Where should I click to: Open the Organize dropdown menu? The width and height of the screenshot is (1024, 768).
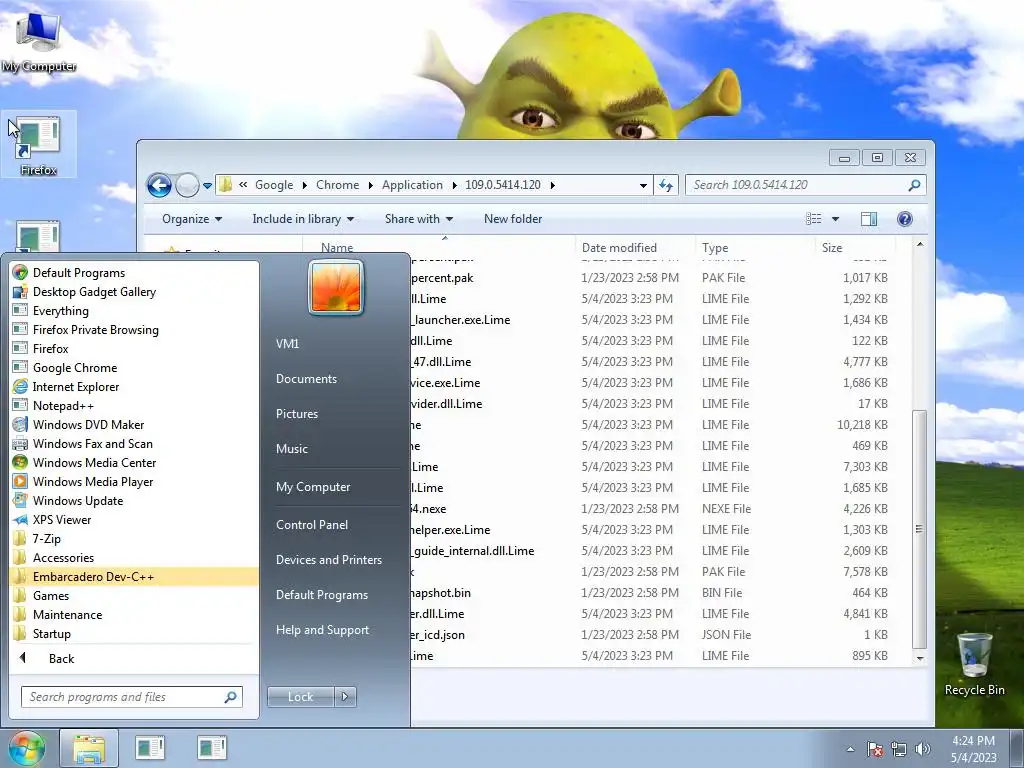point(191,219)
